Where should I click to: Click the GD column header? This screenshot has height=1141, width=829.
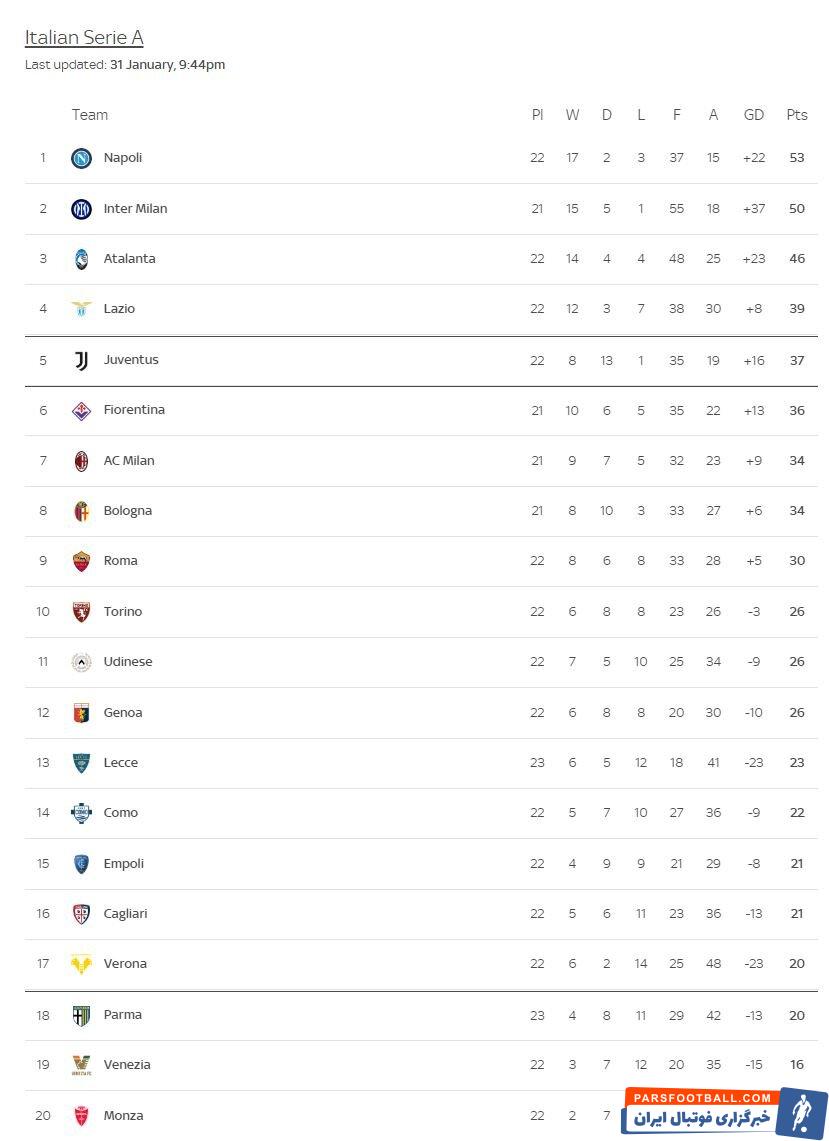(754, 115)
